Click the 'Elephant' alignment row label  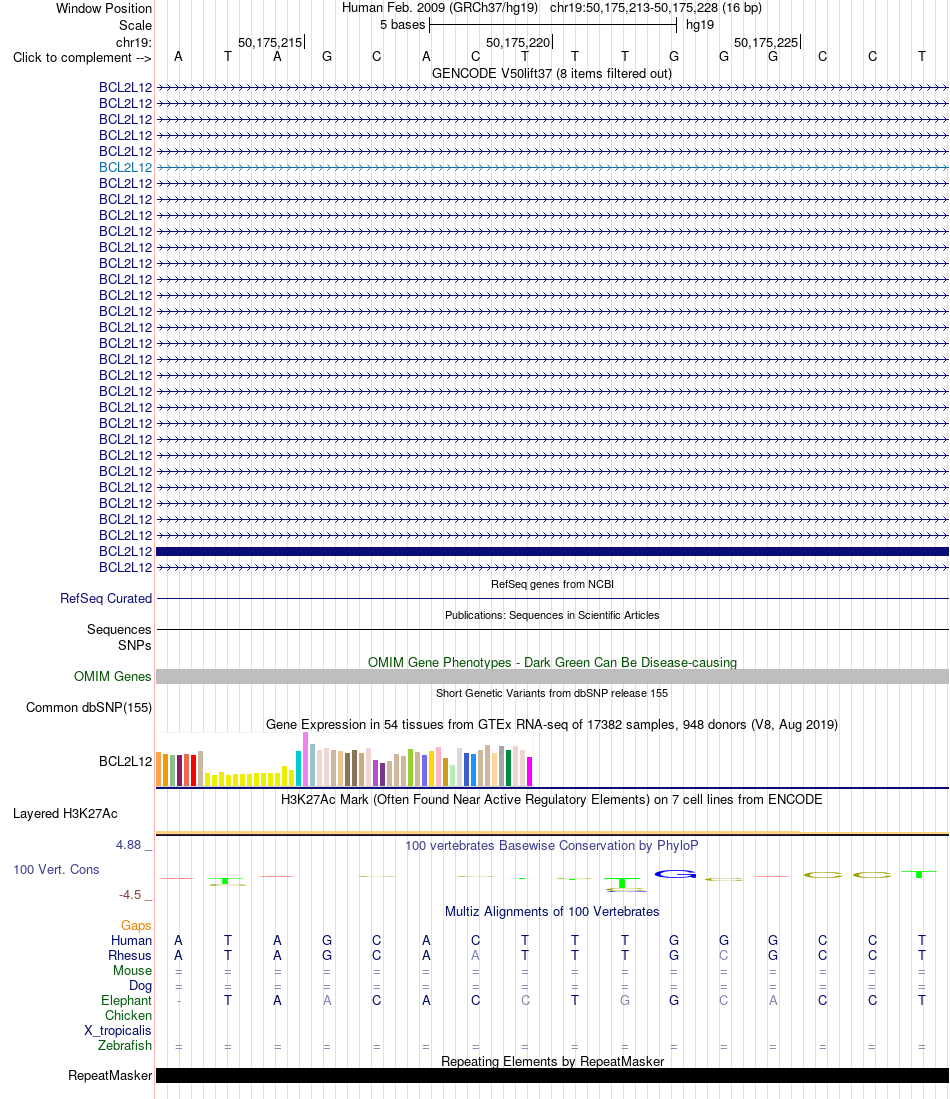pyautogui.click(x=126, y=1001)
